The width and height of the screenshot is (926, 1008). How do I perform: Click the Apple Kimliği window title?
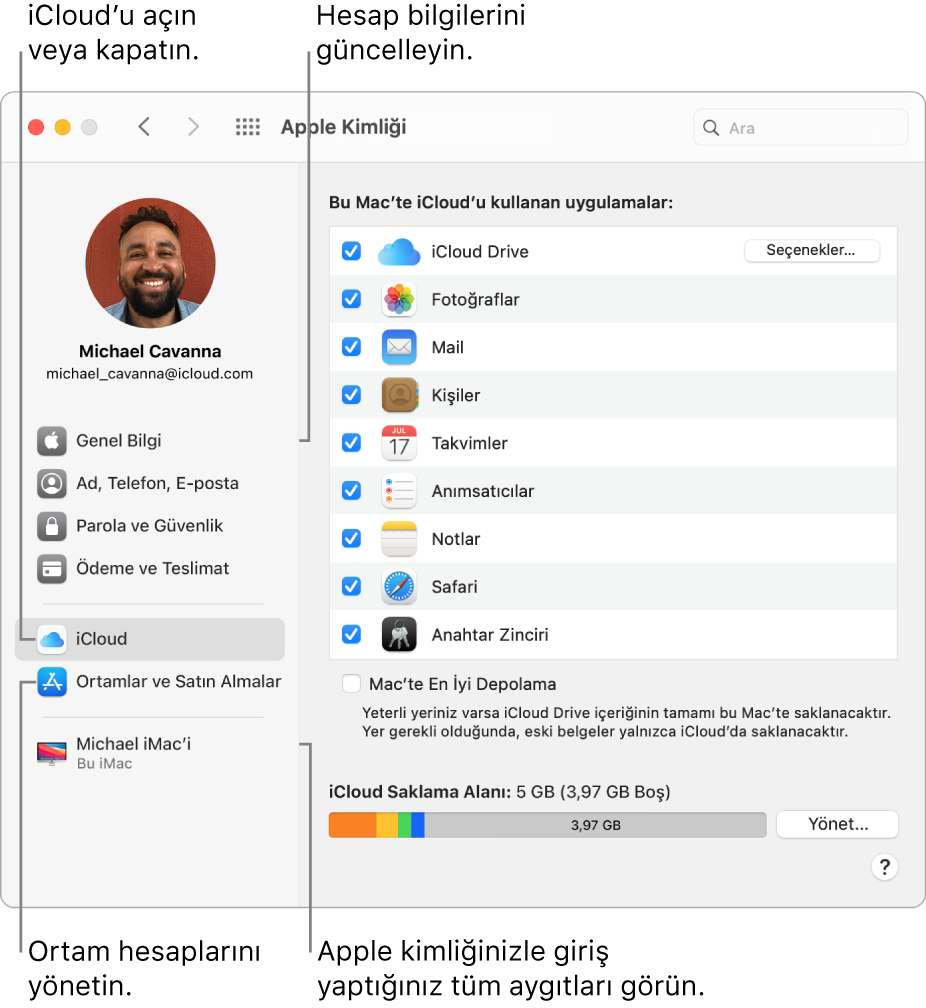click(343, 127)
